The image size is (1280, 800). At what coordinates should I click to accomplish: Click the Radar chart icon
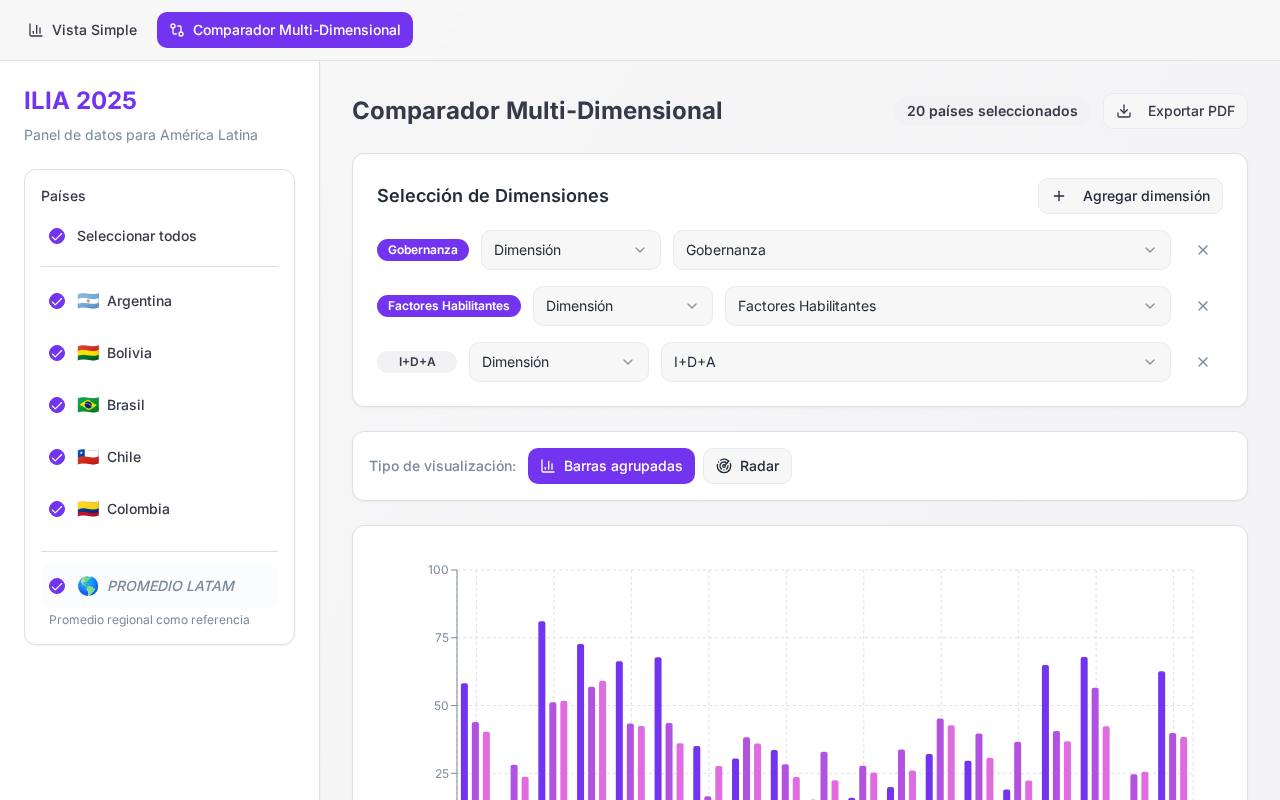724,466
